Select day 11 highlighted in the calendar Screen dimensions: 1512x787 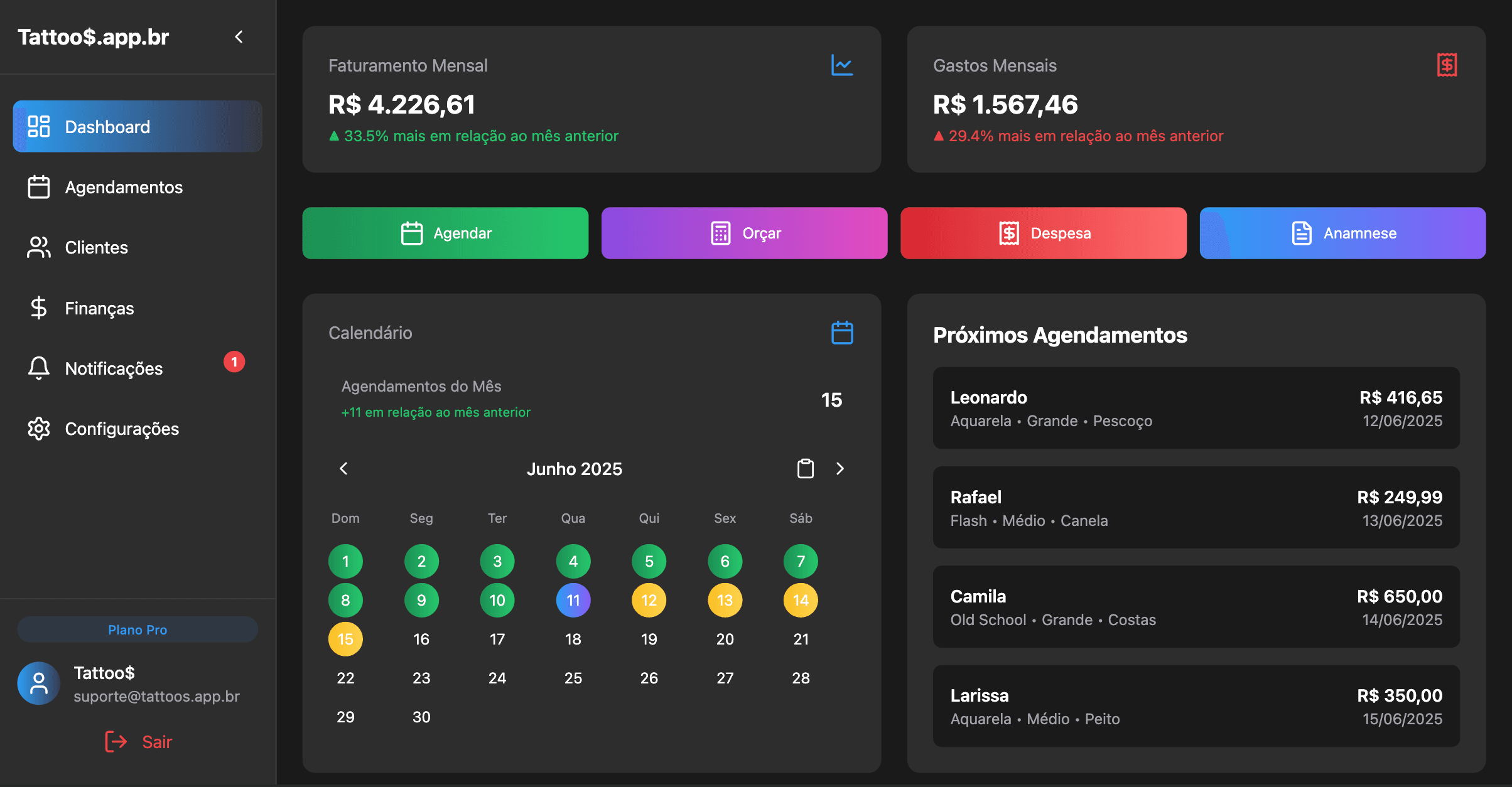click(573, 601)
